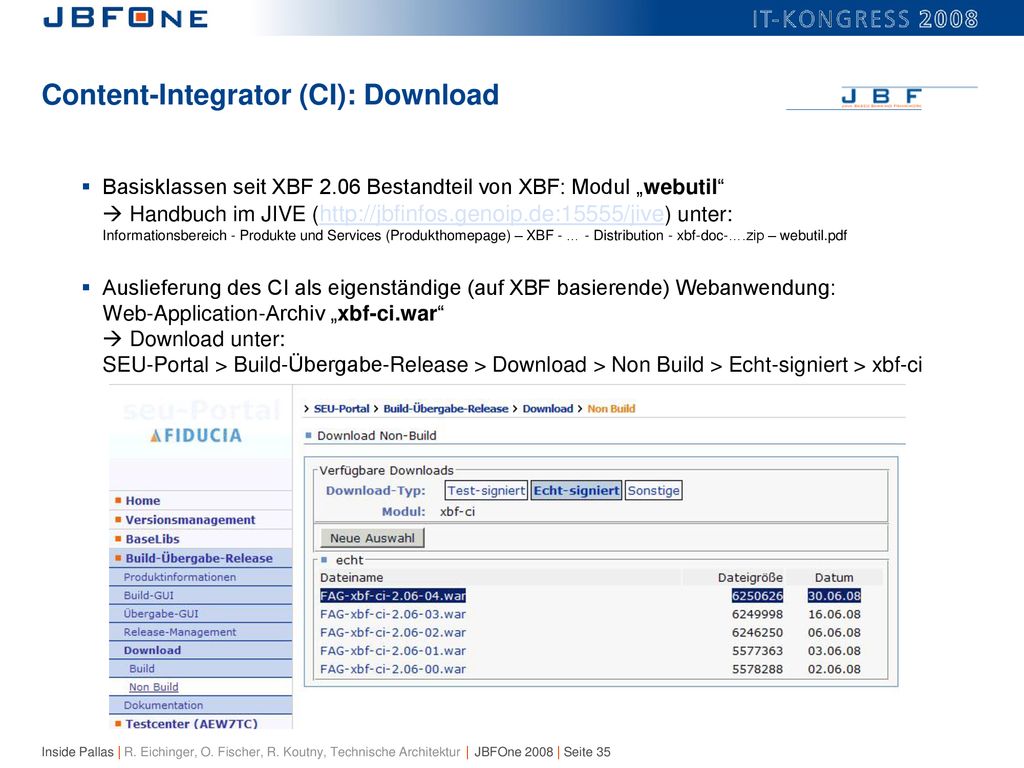Click the Verfügbare Downloads group label
The width and height of the screenshot is (1024, 768).
[386, 470]
